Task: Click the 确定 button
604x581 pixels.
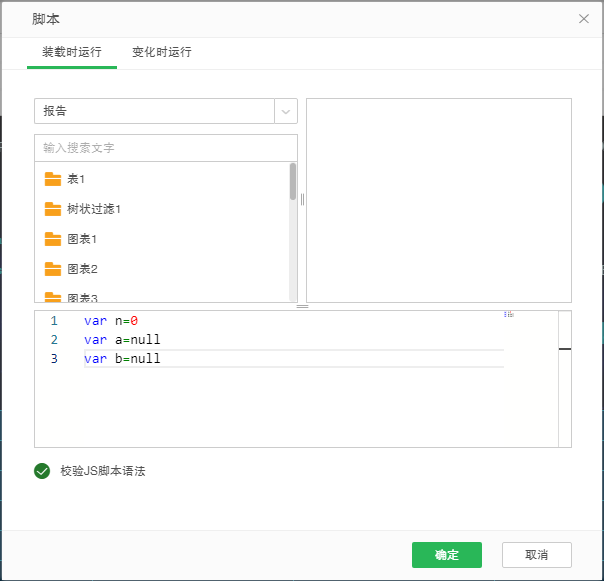Action: 447,555
